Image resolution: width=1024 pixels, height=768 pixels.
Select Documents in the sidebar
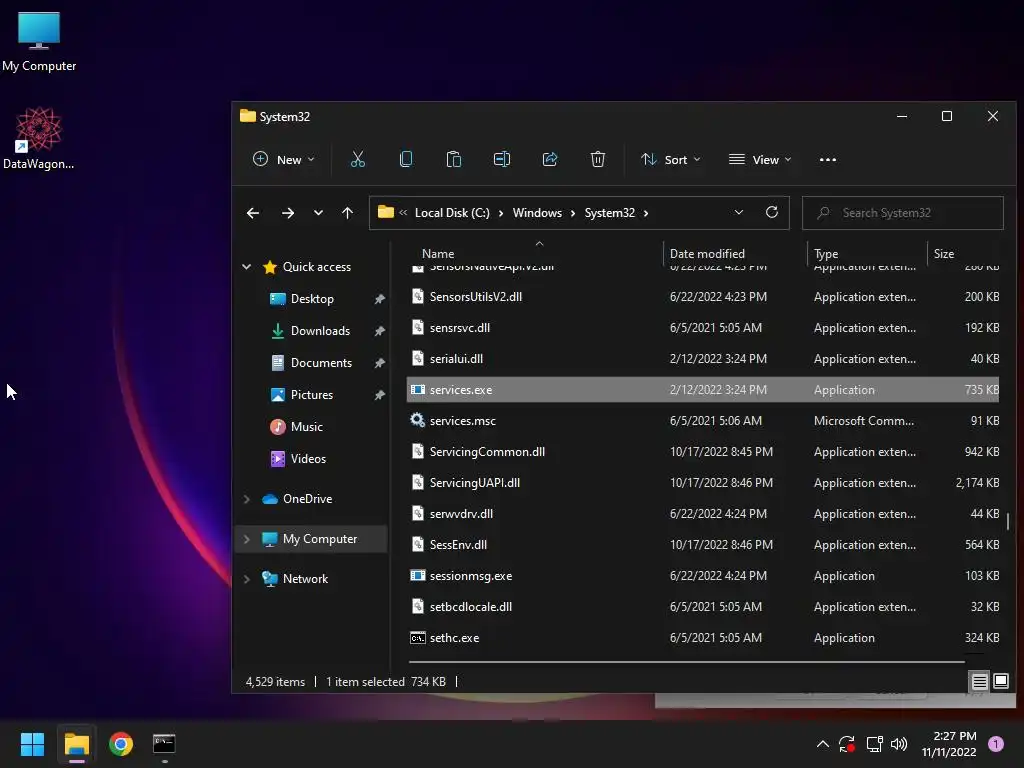[321, 362]
